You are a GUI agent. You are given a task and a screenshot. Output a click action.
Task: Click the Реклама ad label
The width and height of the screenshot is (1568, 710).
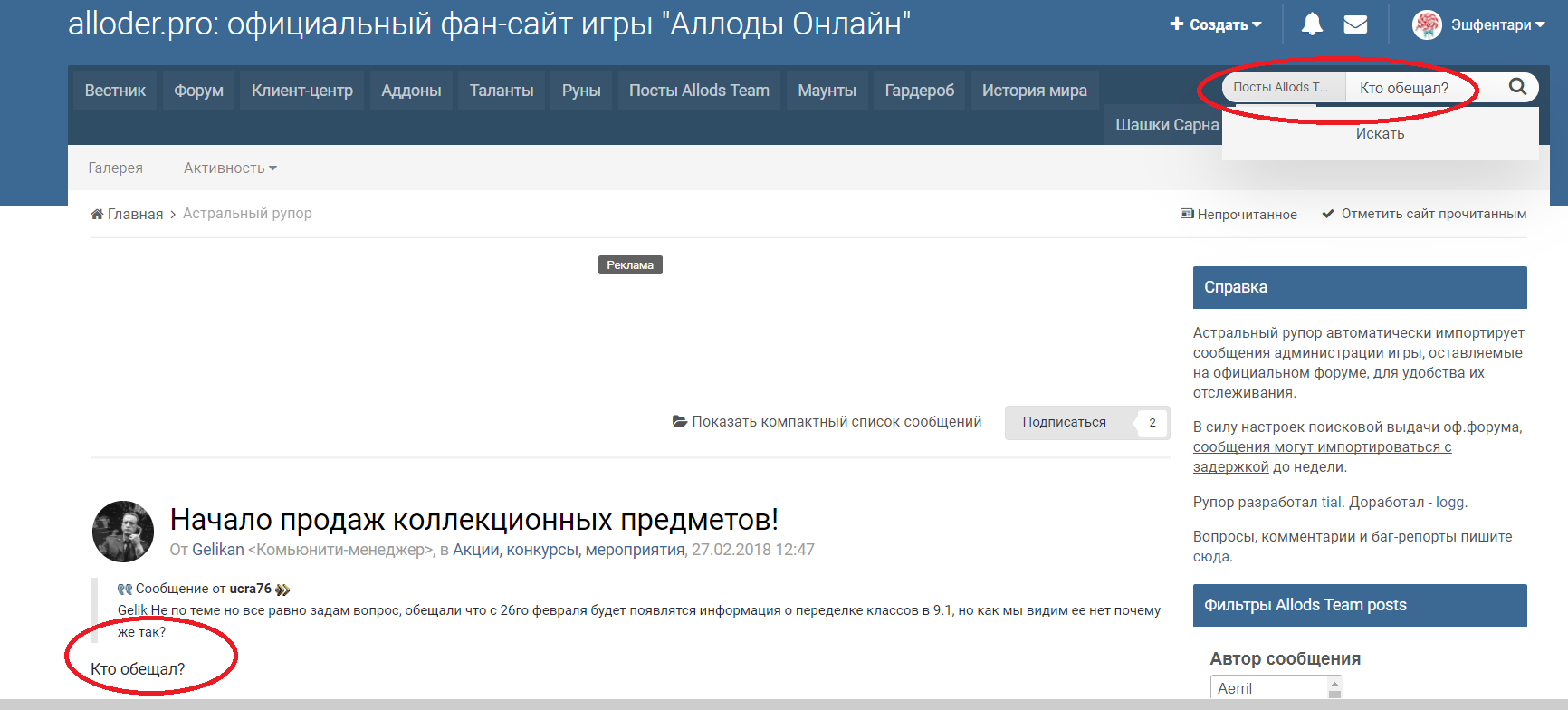[x=630, y=264]
